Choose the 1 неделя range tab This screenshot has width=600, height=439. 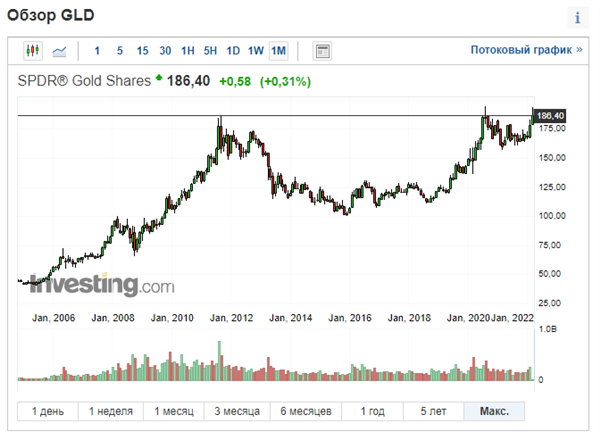[111, 411]
